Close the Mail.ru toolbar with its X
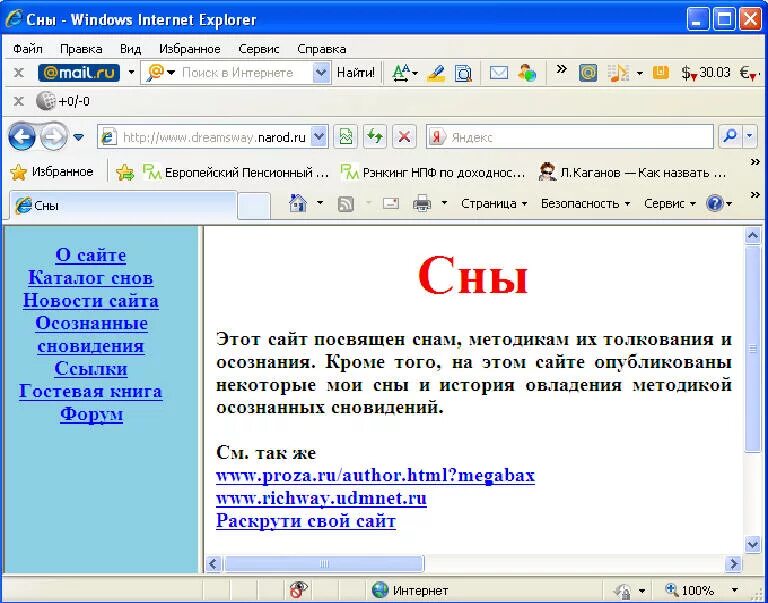768x603 pixels. (19, 73)
